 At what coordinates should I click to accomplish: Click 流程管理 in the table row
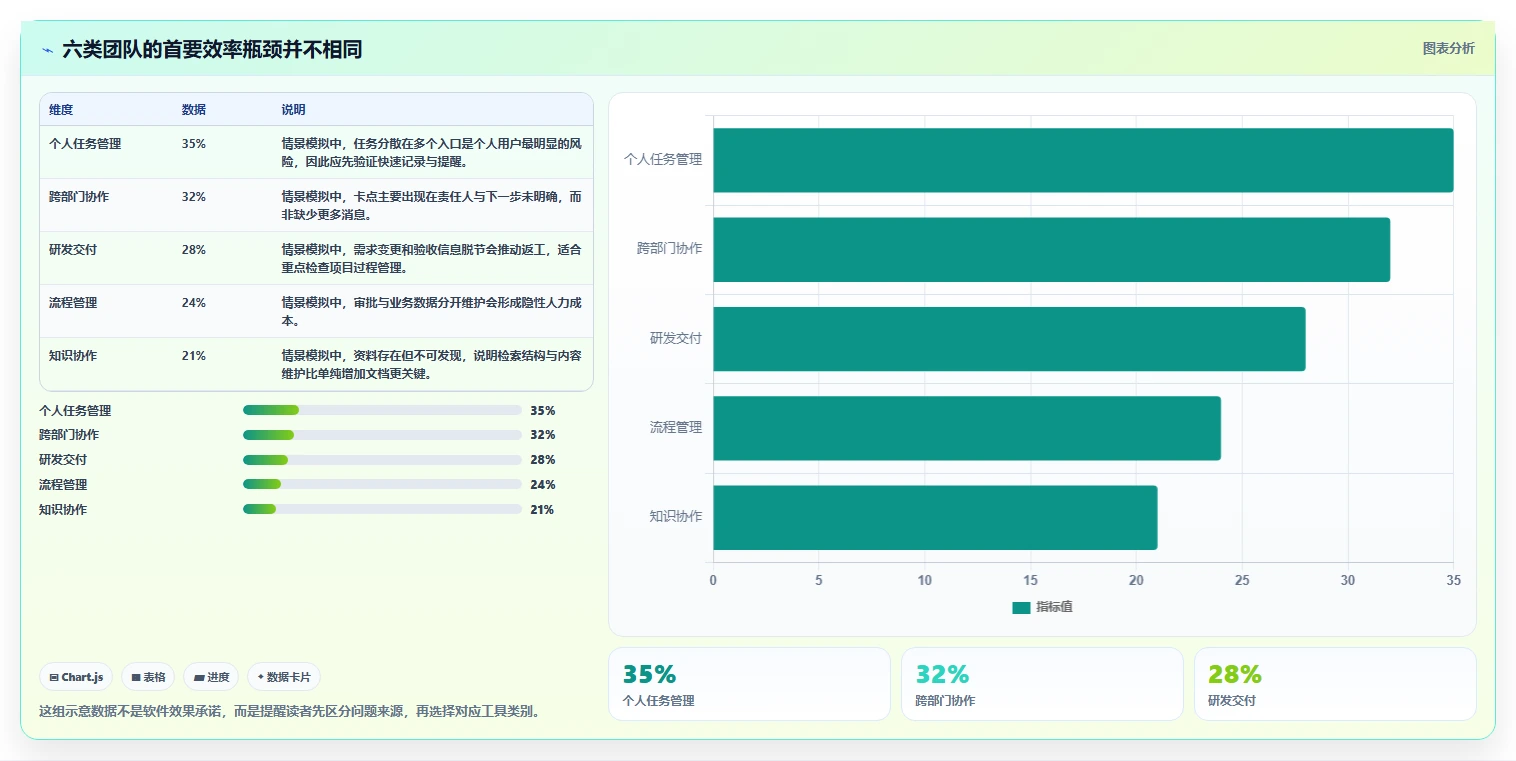(x=73, y=303)
